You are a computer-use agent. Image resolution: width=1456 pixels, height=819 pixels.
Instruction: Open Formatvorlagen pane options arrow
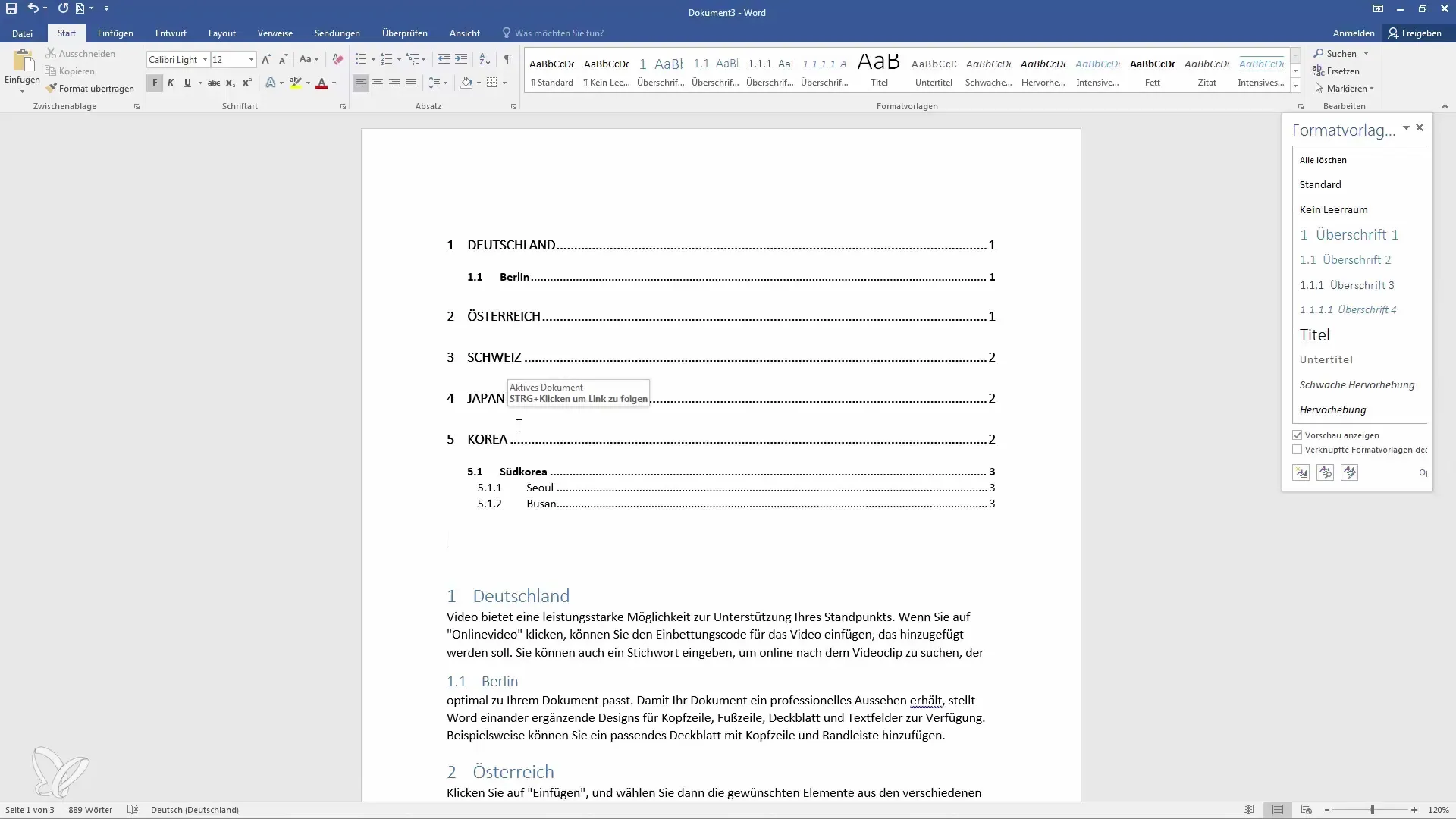(1406, 128)
